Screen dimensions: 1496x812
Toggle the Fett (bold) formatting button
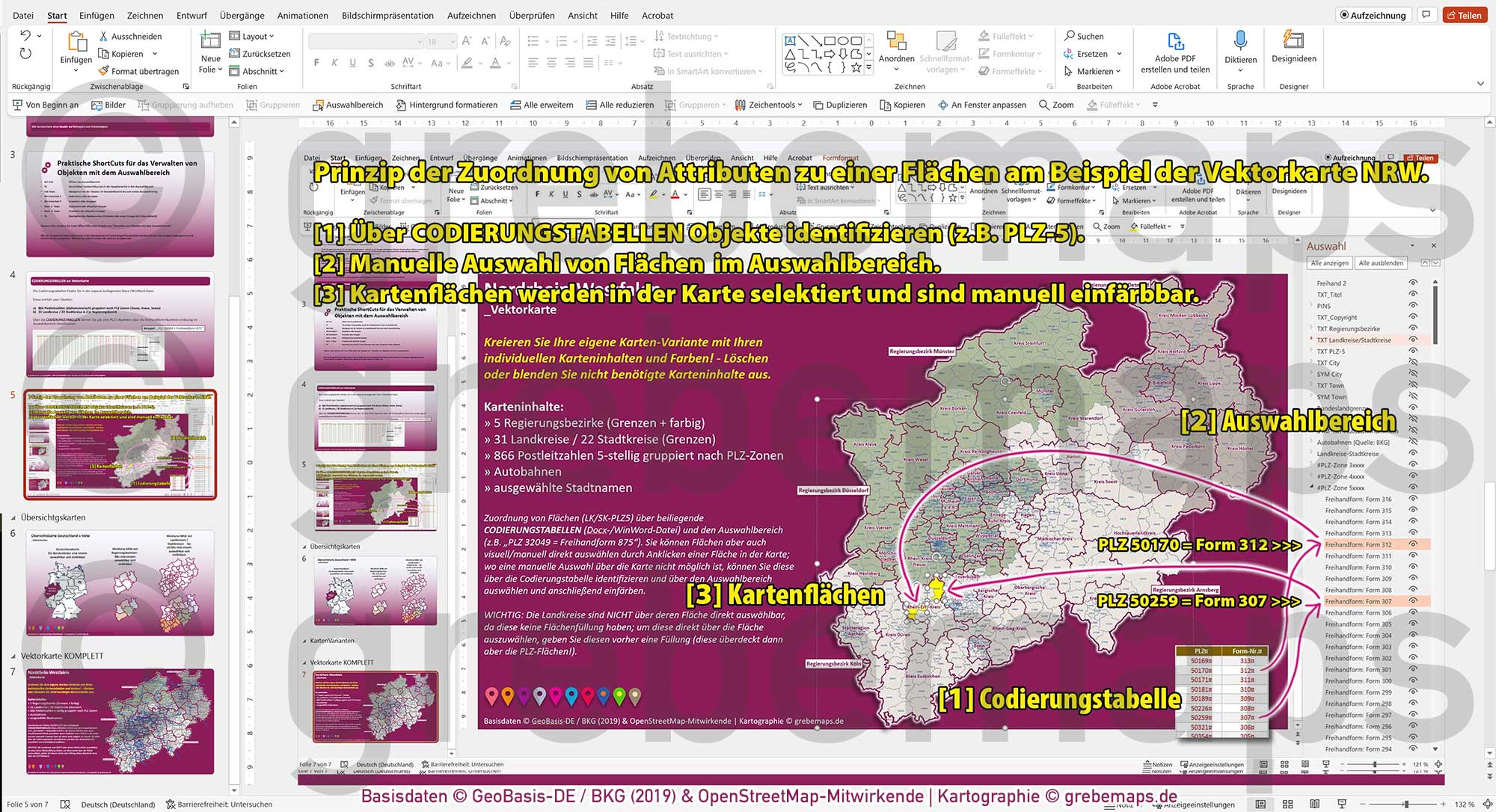[319, 64]
